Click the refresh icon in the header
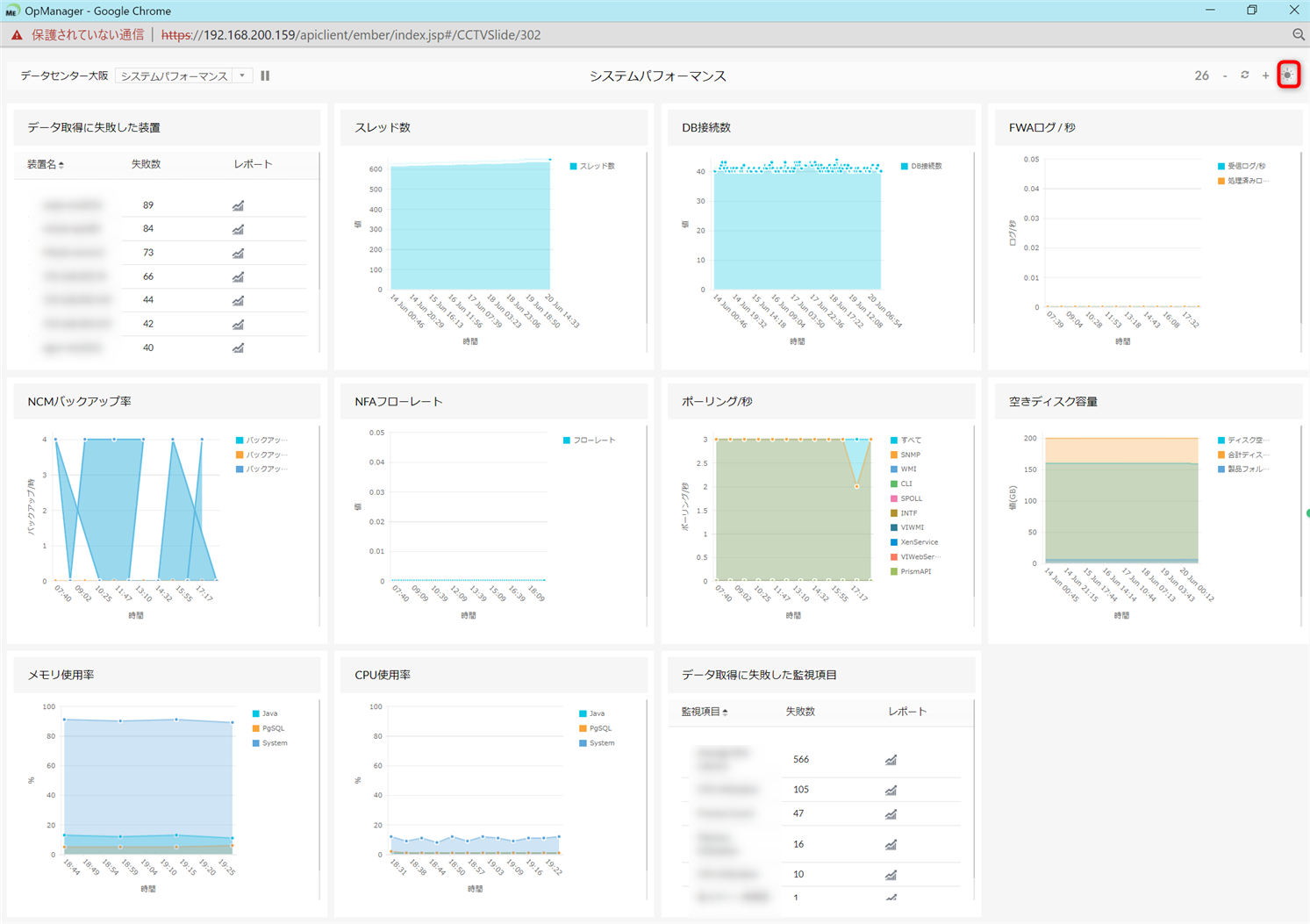 click(1244, 75)
